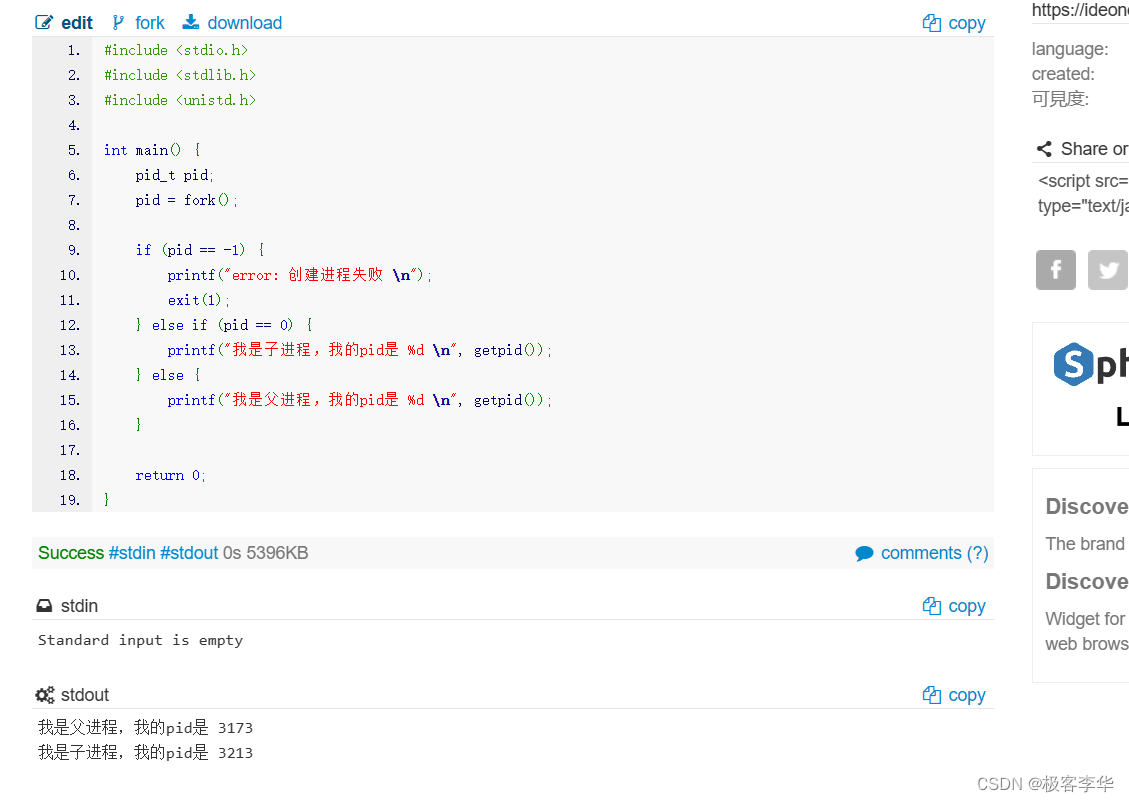
Task: Click stdout line ending with 3213
Action: point(145,753)
